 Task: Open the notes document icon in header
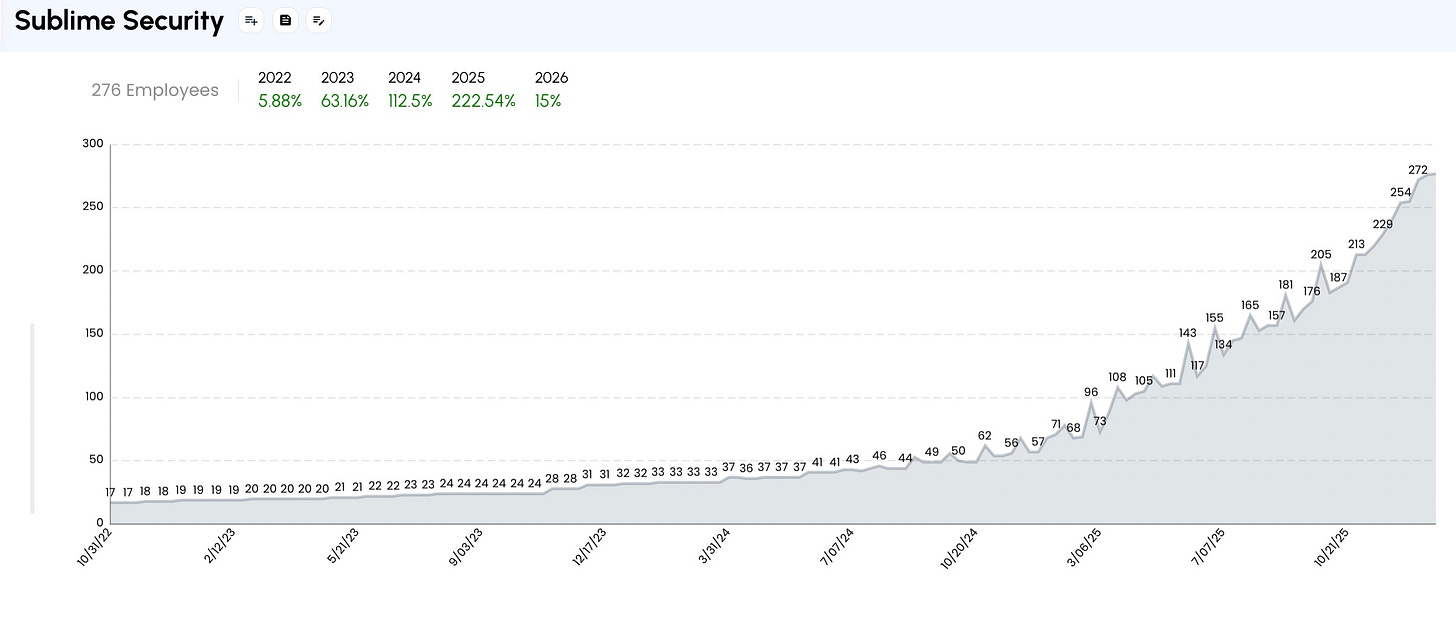285,20
